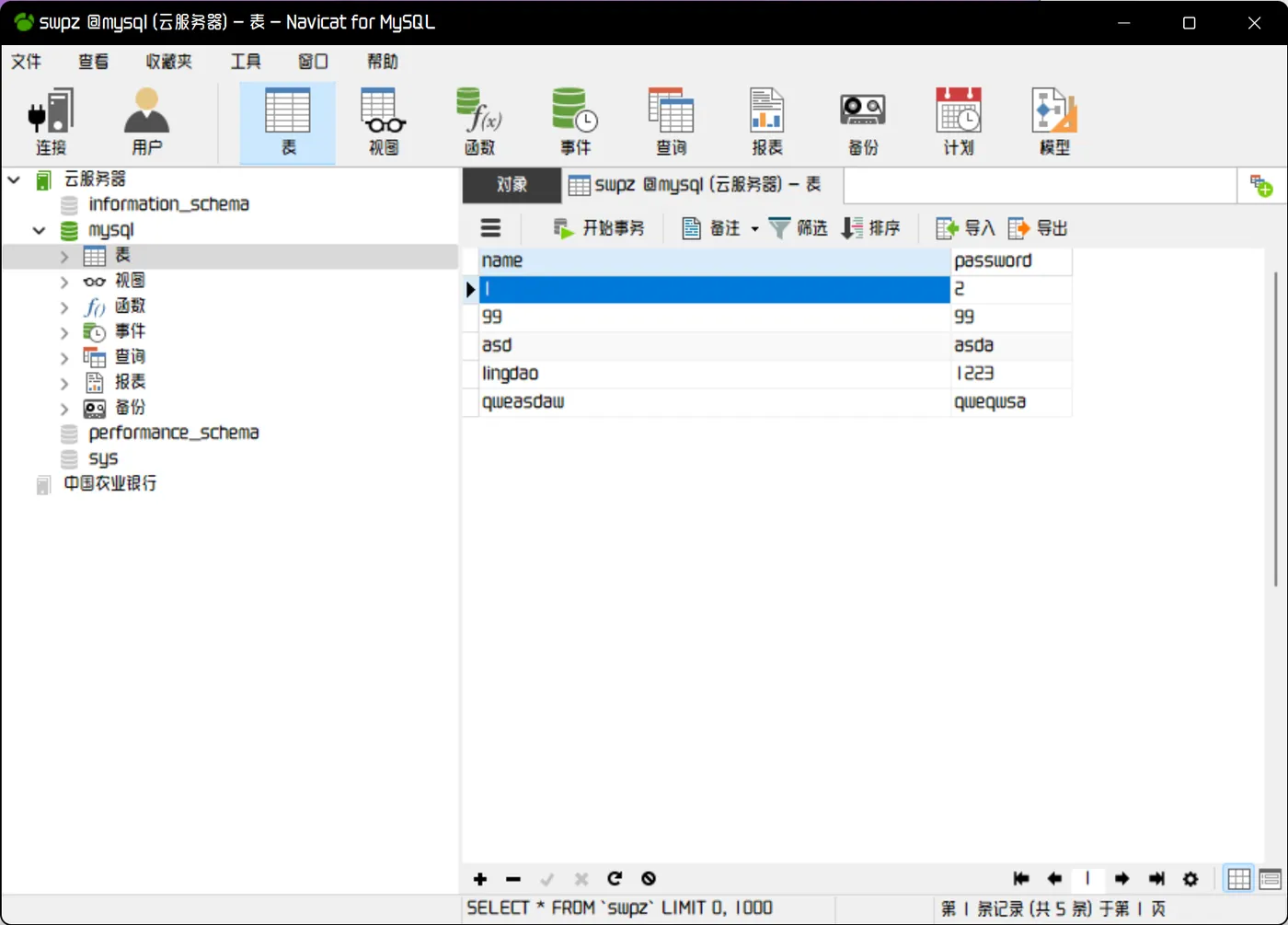The width and height of the screenshot is (1288, 925).
Task: Expand the 报表 tree node
Action: coord(64,383)
